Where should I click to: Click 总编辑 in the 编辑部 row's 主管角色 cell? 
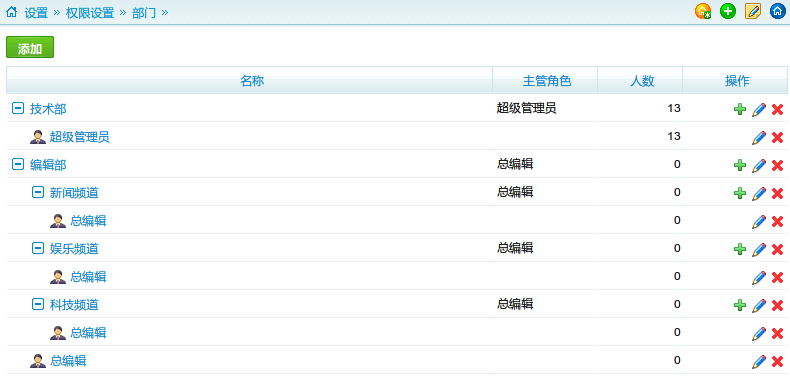tap(515, 164)
